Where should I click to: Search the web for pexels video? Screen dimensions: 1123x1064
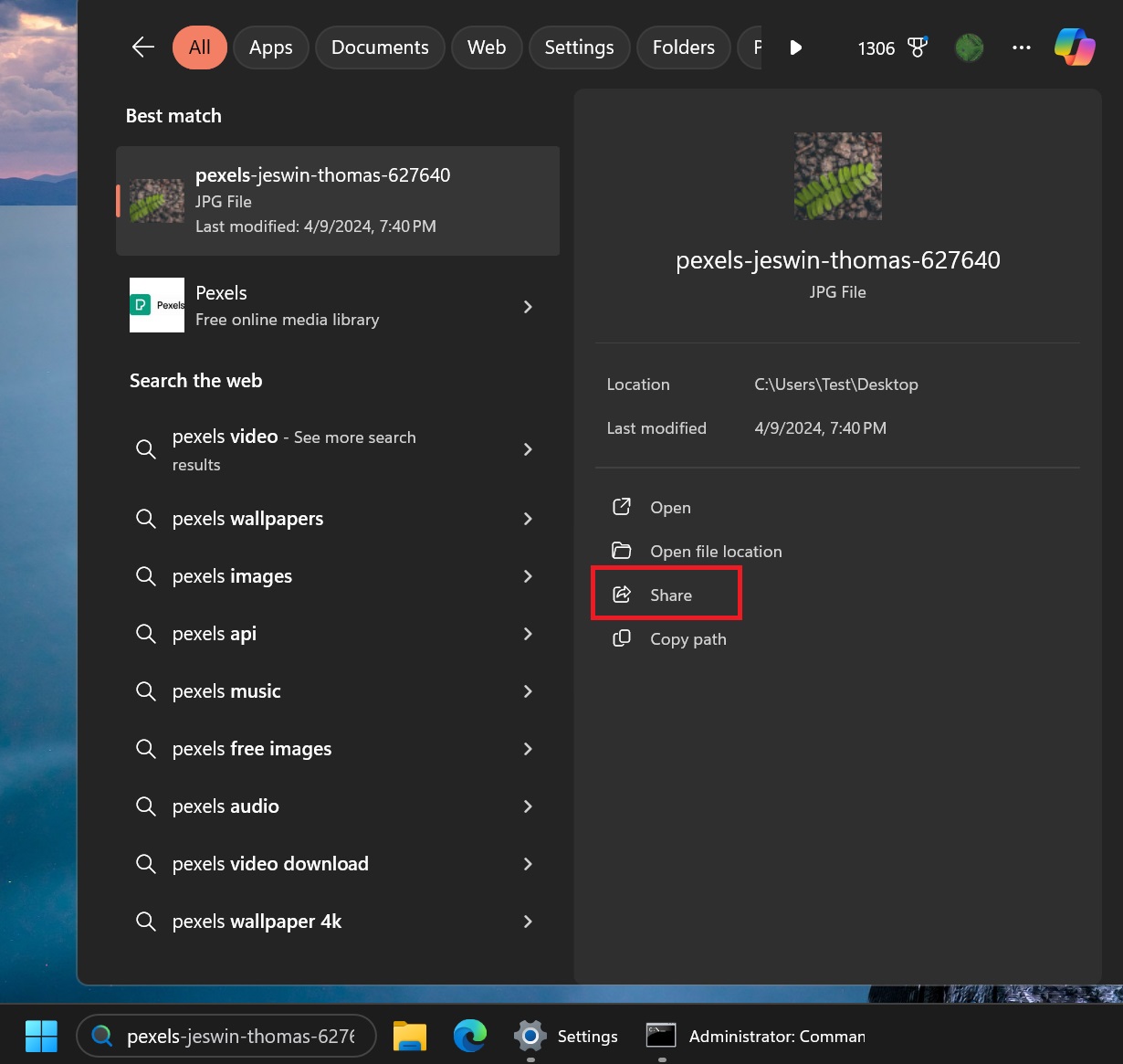click(x=338, y=449)
